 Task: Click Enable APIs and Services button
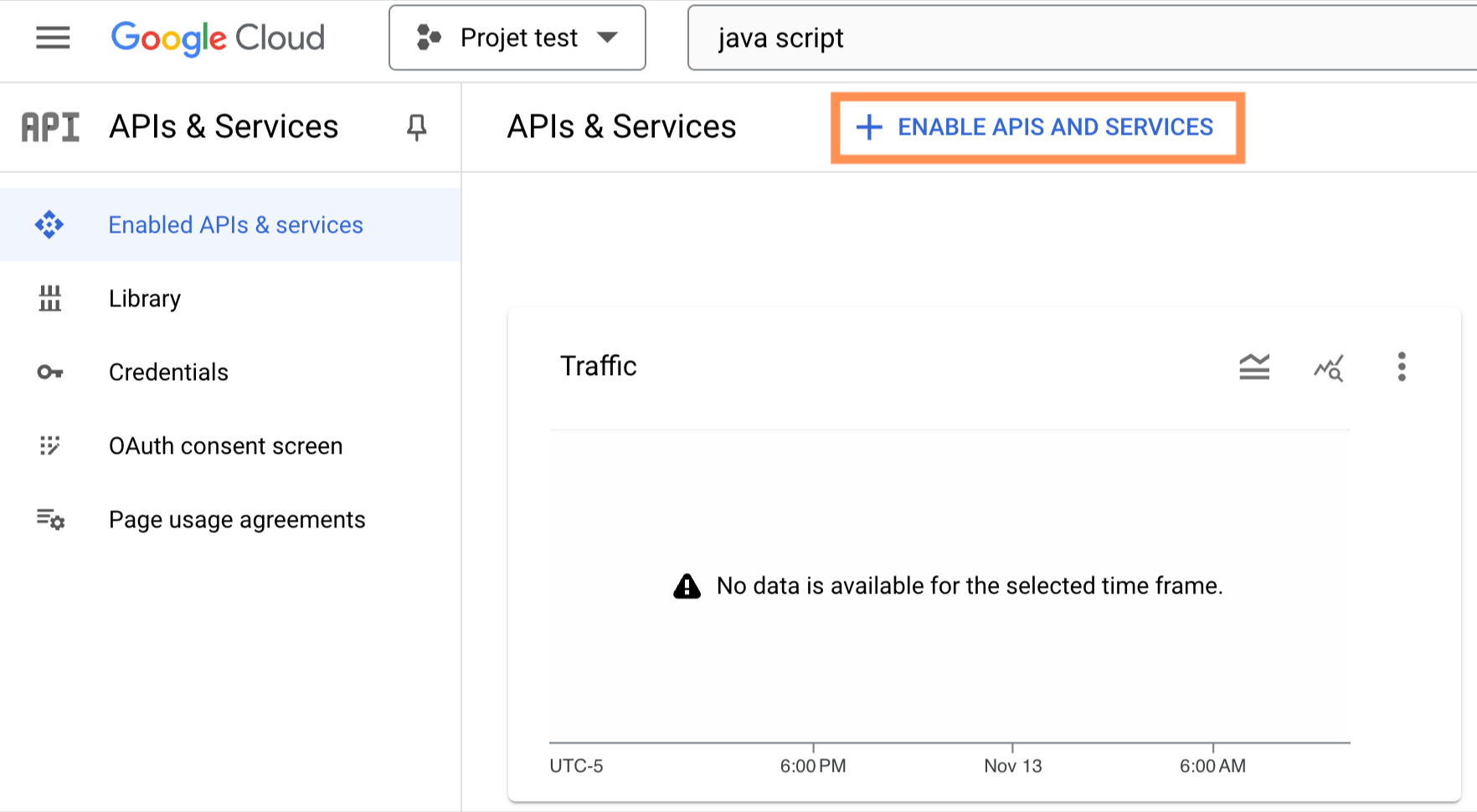pyautogui.click(x=1037, y=127)
